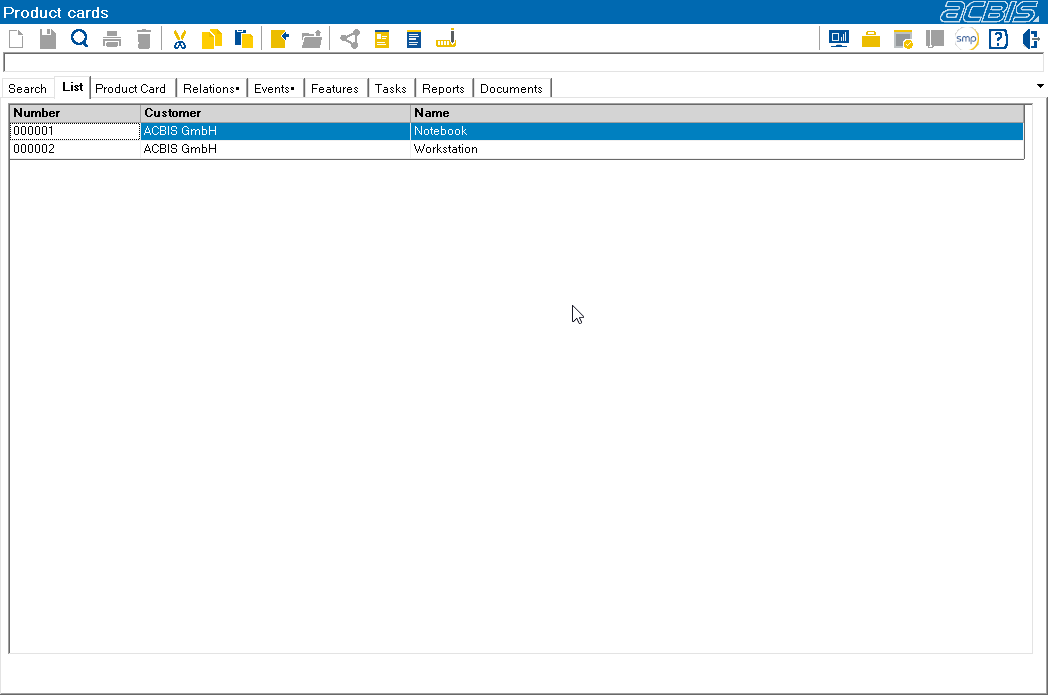Open the Documents tab
1048x695 pixels.
click(511, 89)
